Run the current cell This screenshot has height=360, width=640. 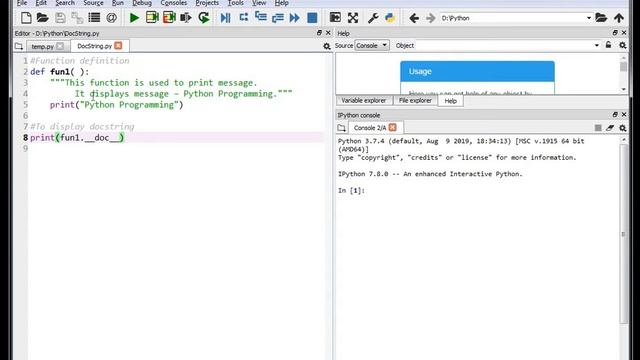(152, 18)
